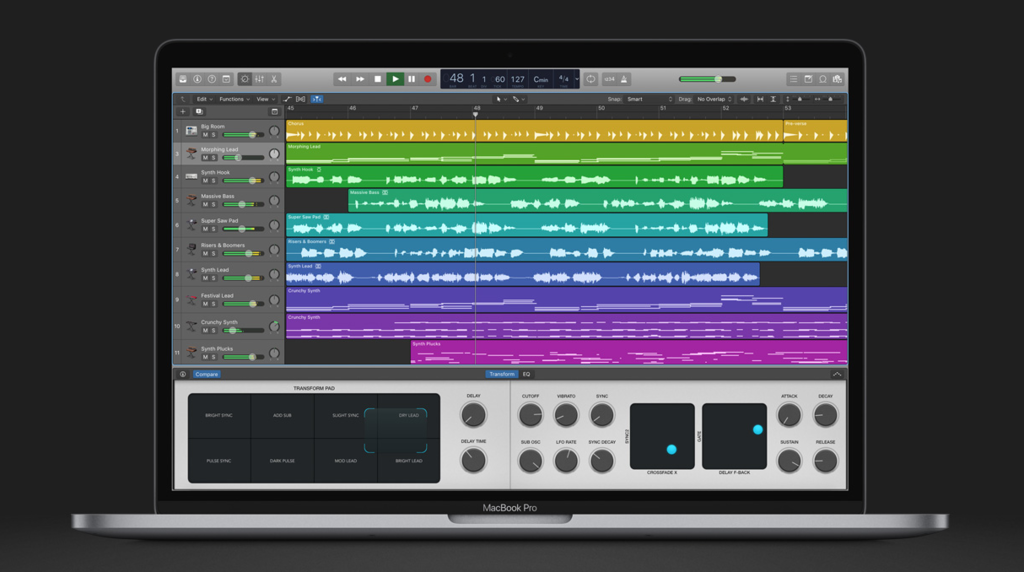This screenshot has width=1024, height=572.
Task: Click the green Play button
Action: [395, 79]
